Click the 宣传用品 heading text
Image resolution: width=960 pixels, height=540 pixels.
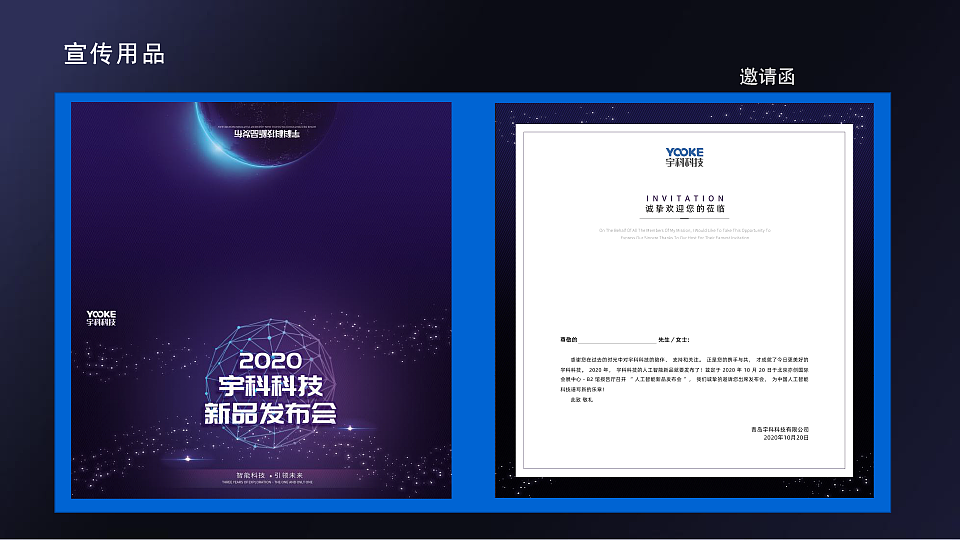tap(114, 54)
